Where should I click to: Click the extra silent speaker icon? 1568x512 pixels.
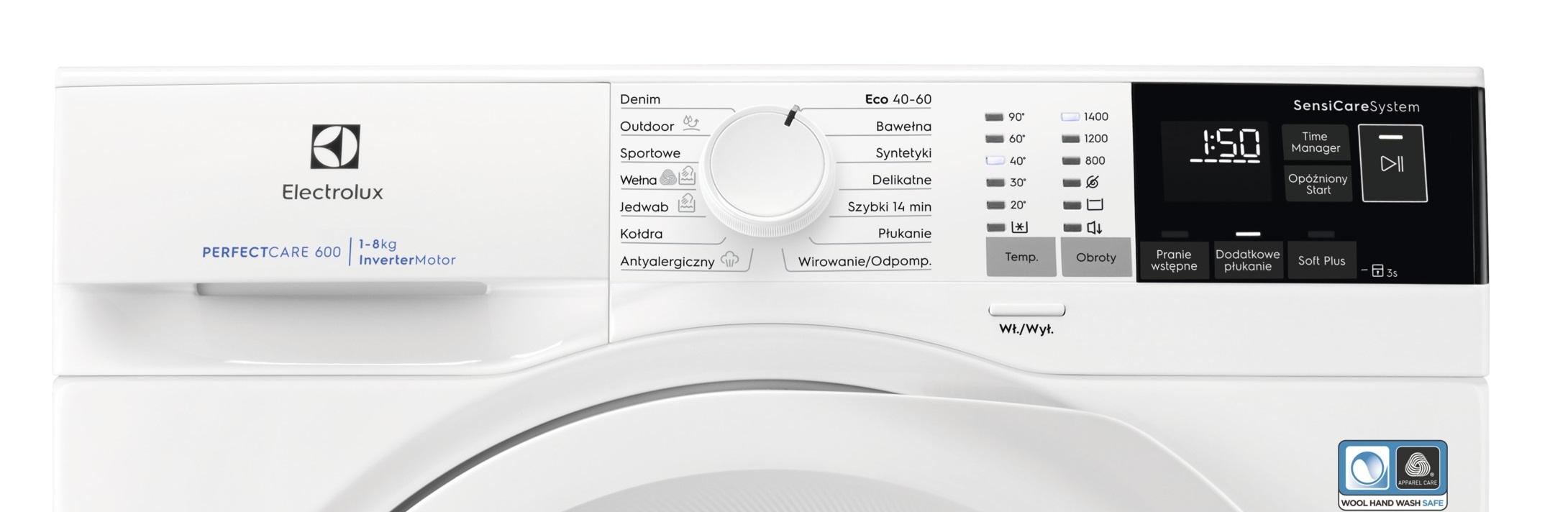tap(1094, 228)
